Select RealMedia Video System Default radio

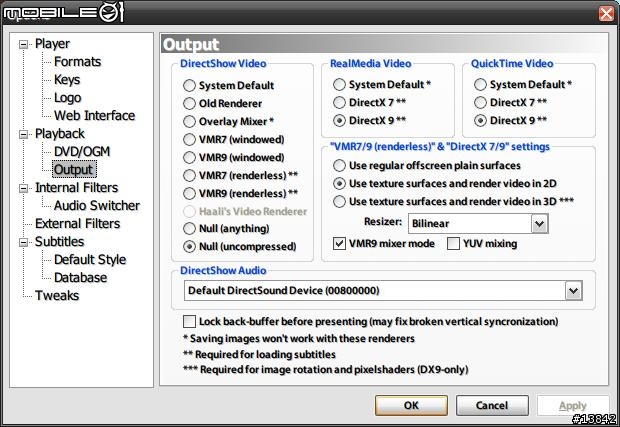click(x=339, y=84)
